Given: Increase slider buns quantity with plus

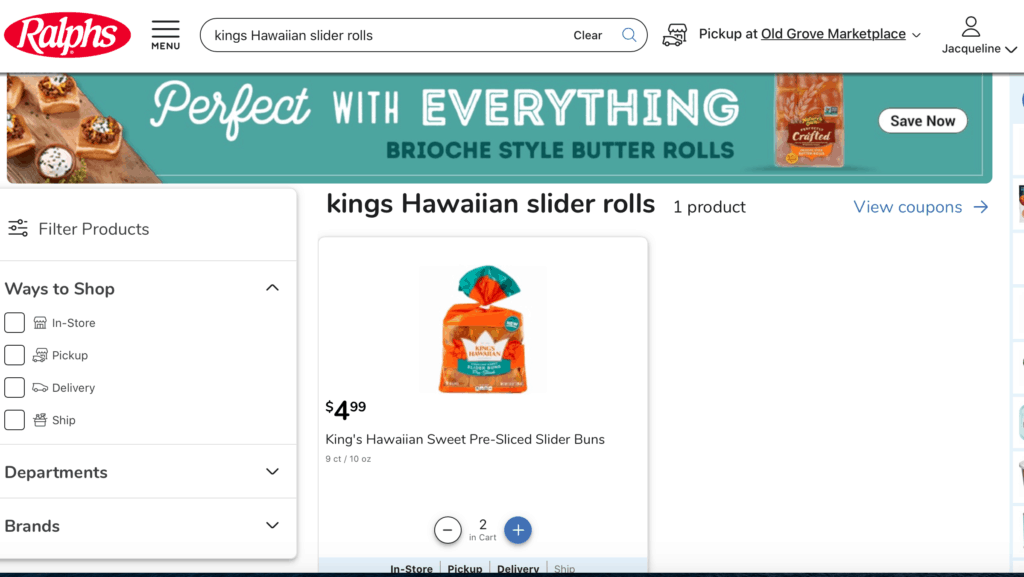Looking at the screenshot, I should [518, 530].
